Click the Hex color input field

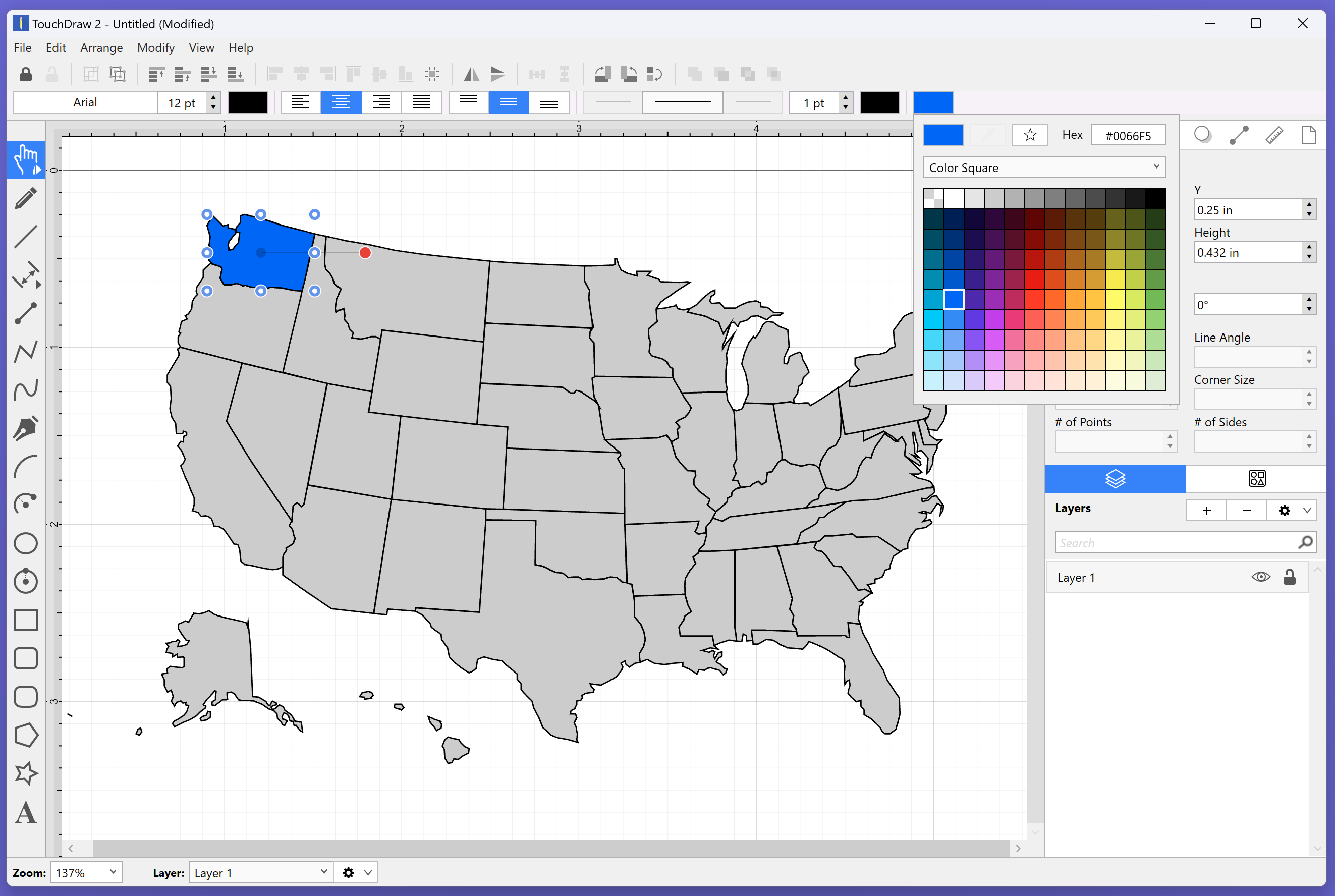[x=1127, y=135]
